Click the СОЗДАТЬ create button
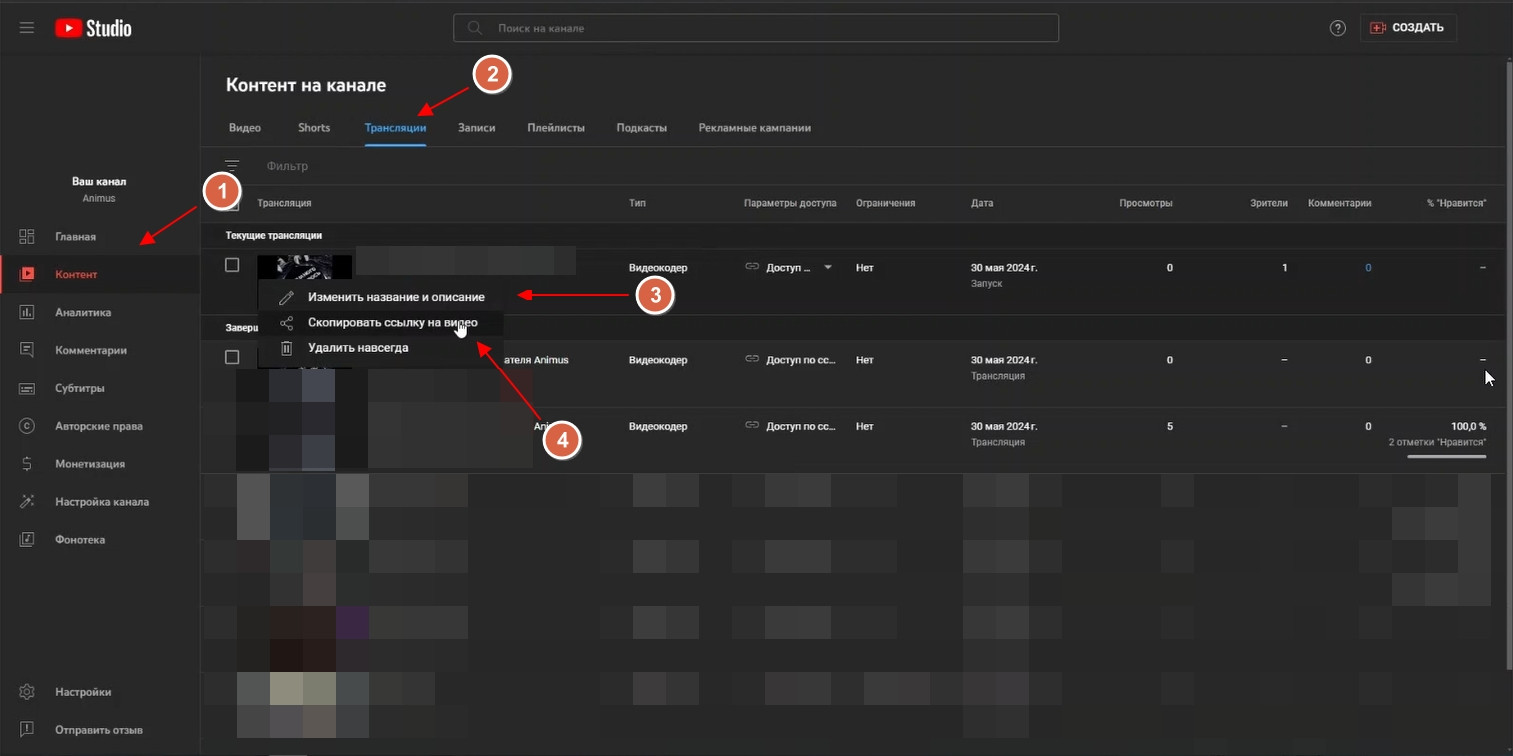This screenshot has height=756, width=1513. (x=1408, y=28)
